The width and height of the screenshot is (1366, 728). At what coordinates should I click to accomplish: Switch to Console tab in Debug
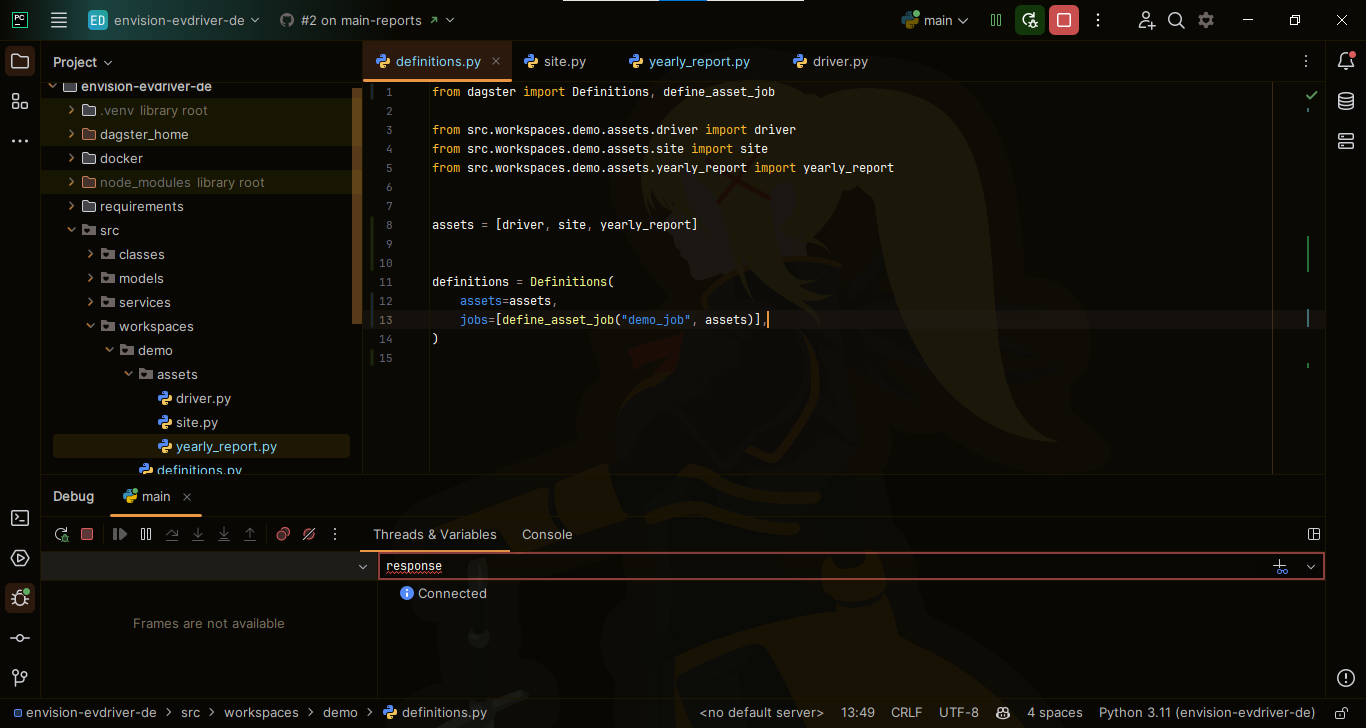pyautogui.click(x=547, y=535)
